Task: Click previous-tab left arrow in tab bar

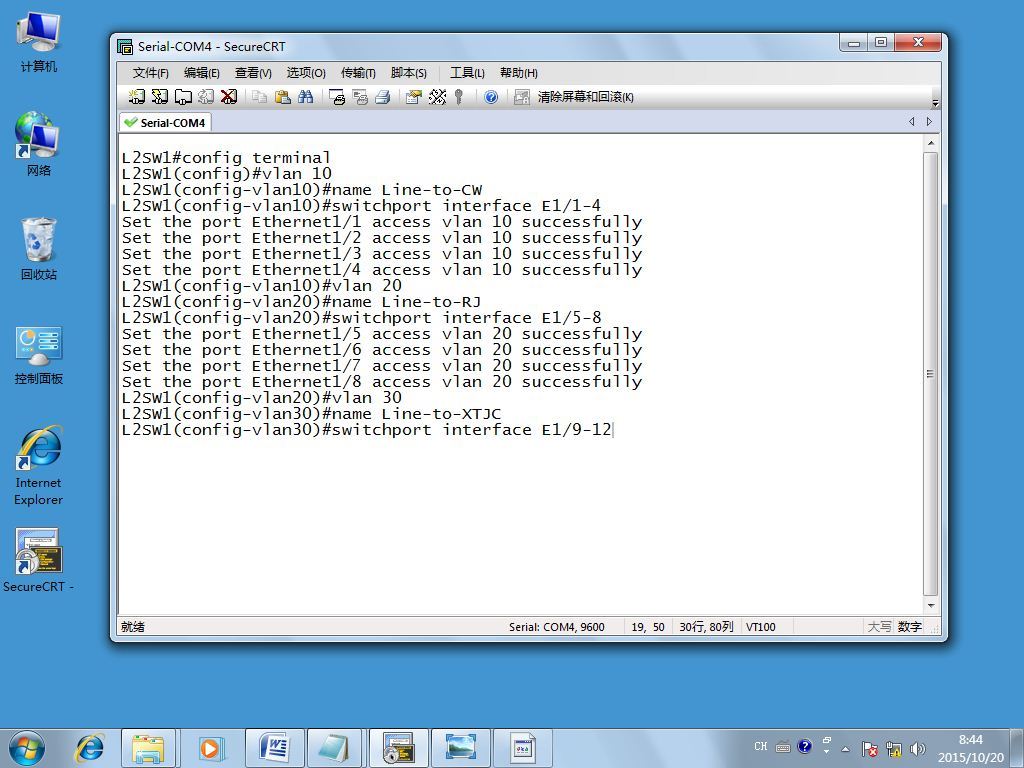Action: pyautogui.click(x=912, y=121)
